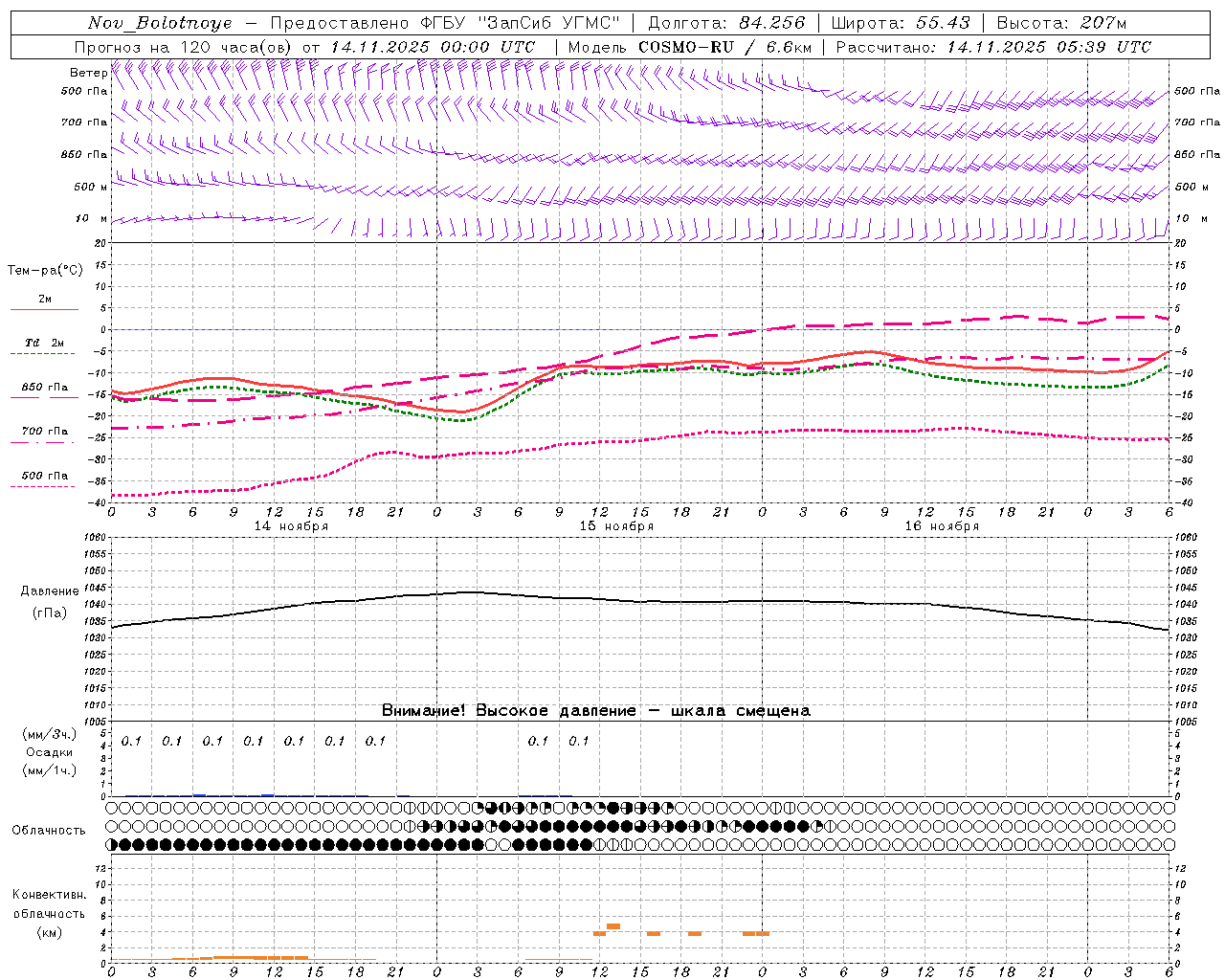This screenshot has height=980, width=1225.
Task: Click the 700 гПа temperature legend entry
Action: tap(45, 432)
